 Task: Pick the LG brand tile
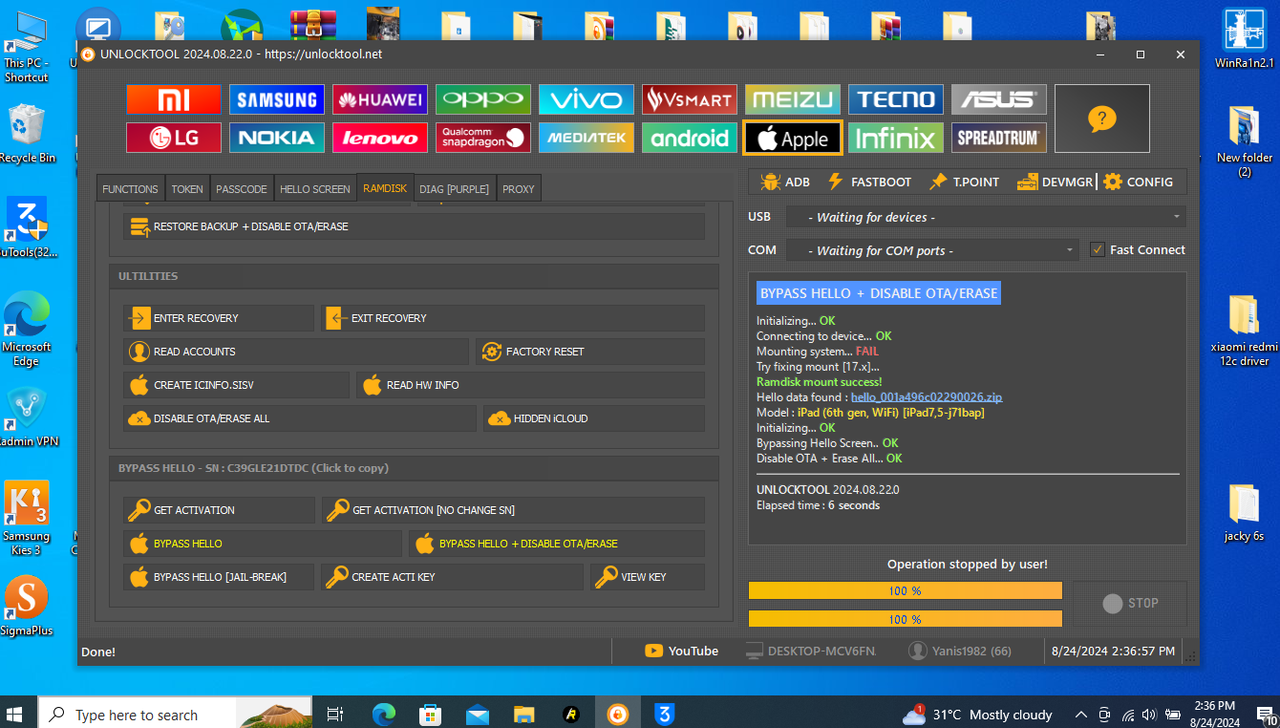(174, 138)
